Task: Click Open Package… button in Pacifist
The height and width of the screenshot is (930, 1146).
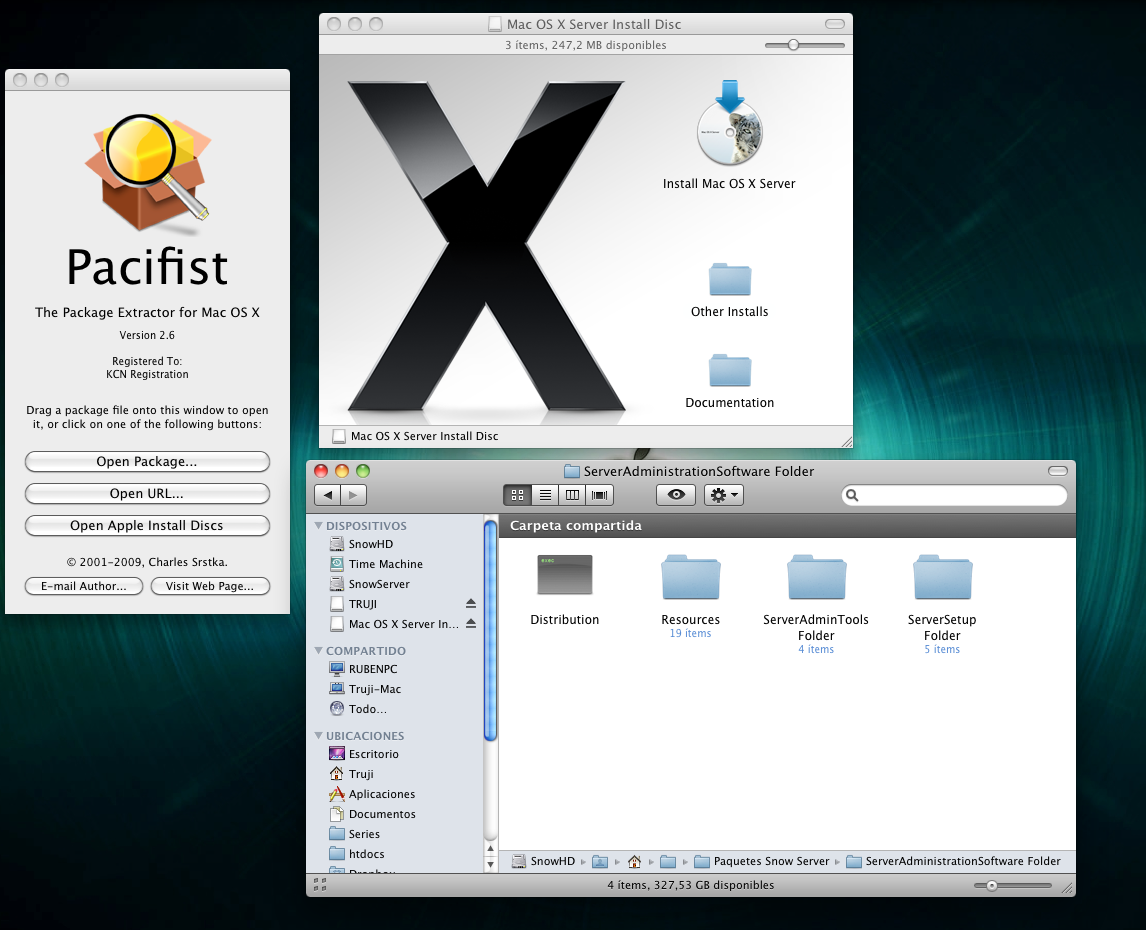Action: coord(147,461)
